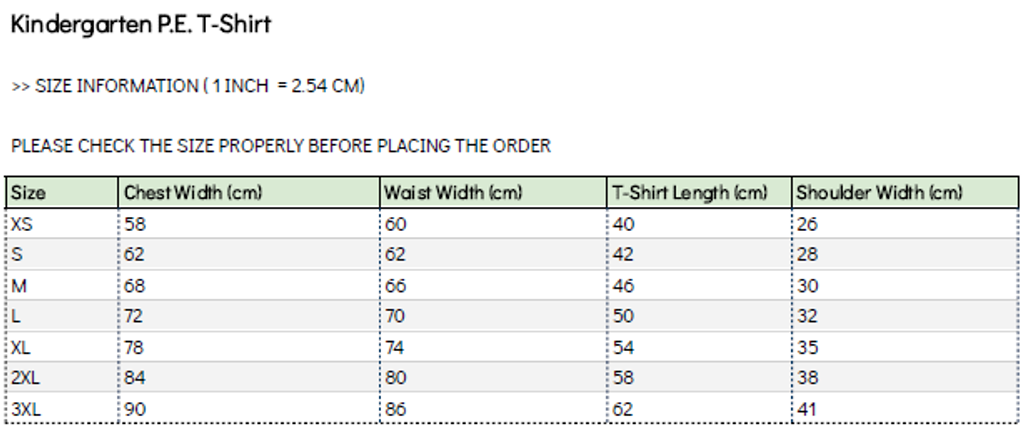Screen dimensions: 1024x429
Task: Select the Chest Width (cm) column header
Action: (193, 193)
